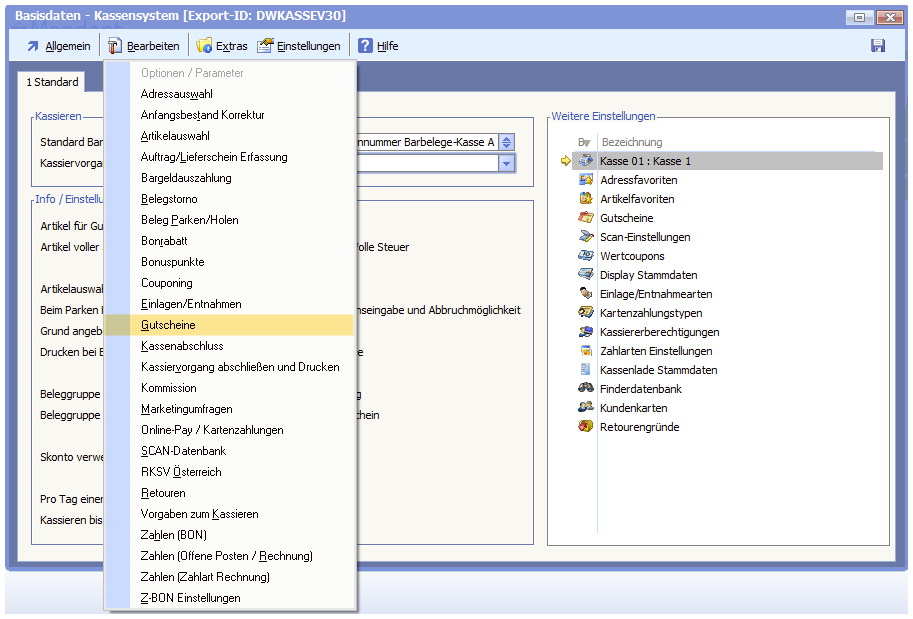Select the Retourengründe icon entry
The height and width of the screenshot is (619, 913).
coord(586,427)
